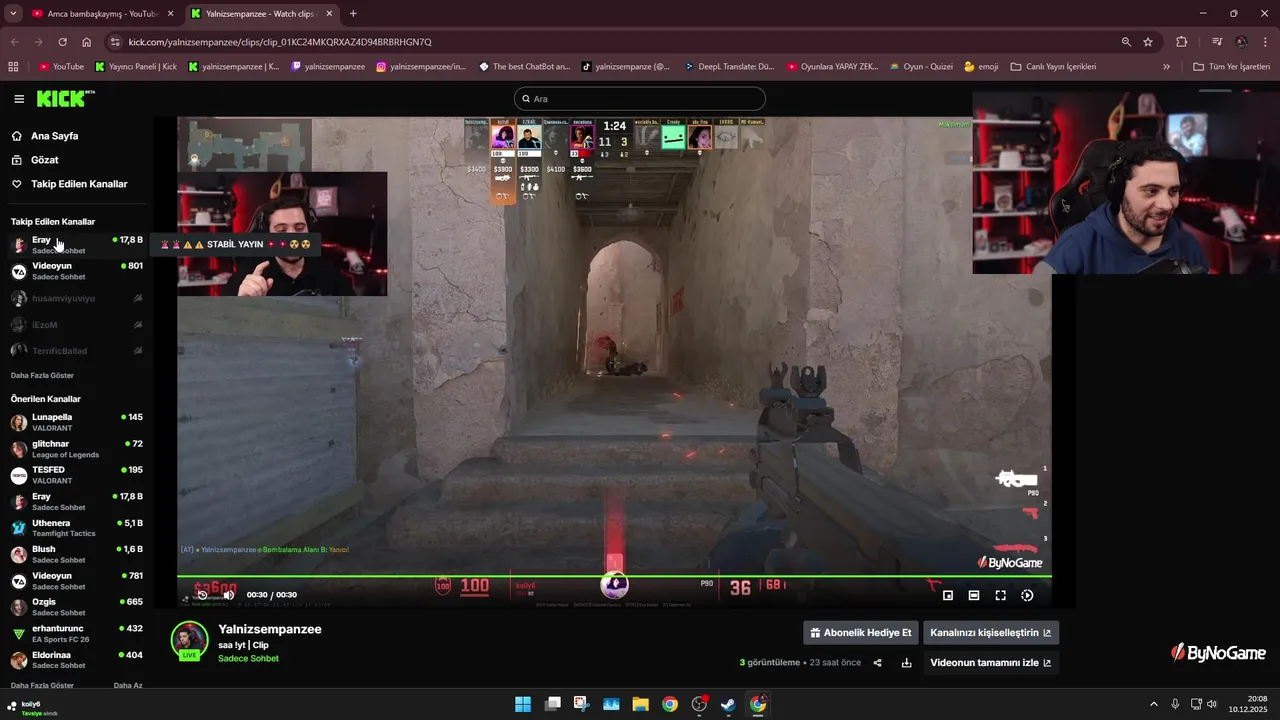
Task: Open Oyun - Quizei bookmark
Action: (x=920, y=67)
